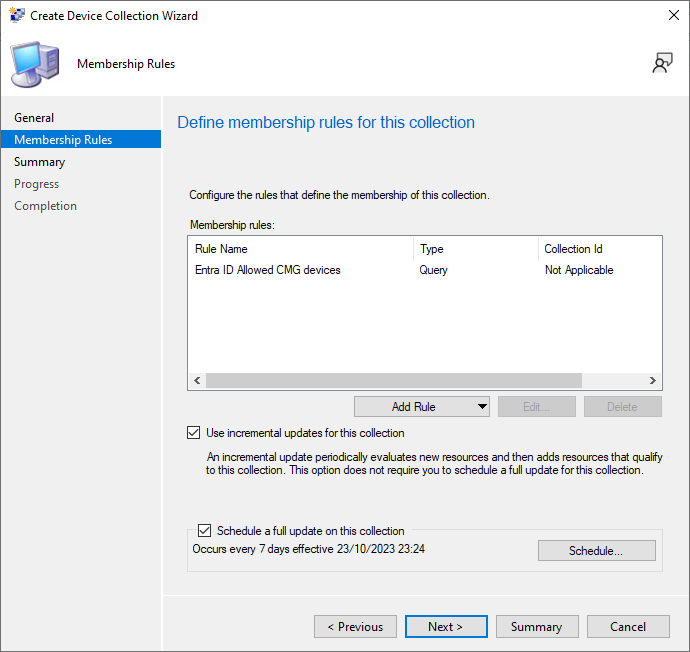Uncheck Schedule a full update checkbox
This screenshot has height=652, width=690.
coord(205,531)
